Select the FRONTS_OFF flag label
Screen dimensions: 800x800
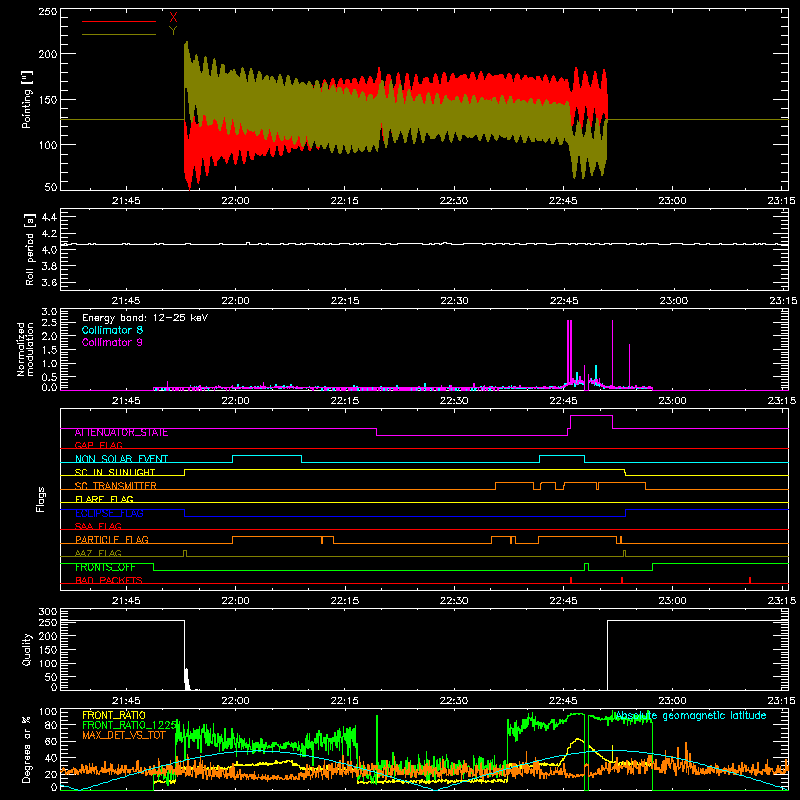(105, 567)
